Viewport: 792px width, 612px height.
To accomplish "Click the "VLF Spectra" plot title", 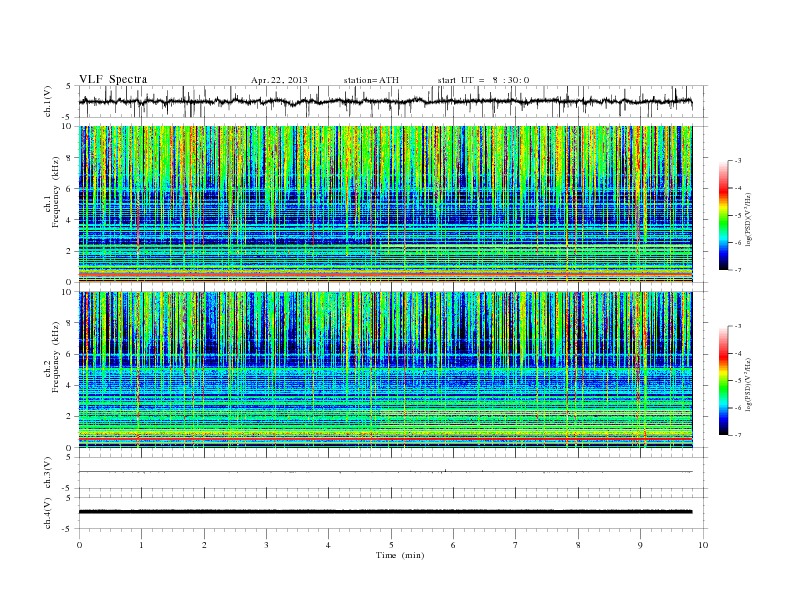I will (x=113, y=79).
